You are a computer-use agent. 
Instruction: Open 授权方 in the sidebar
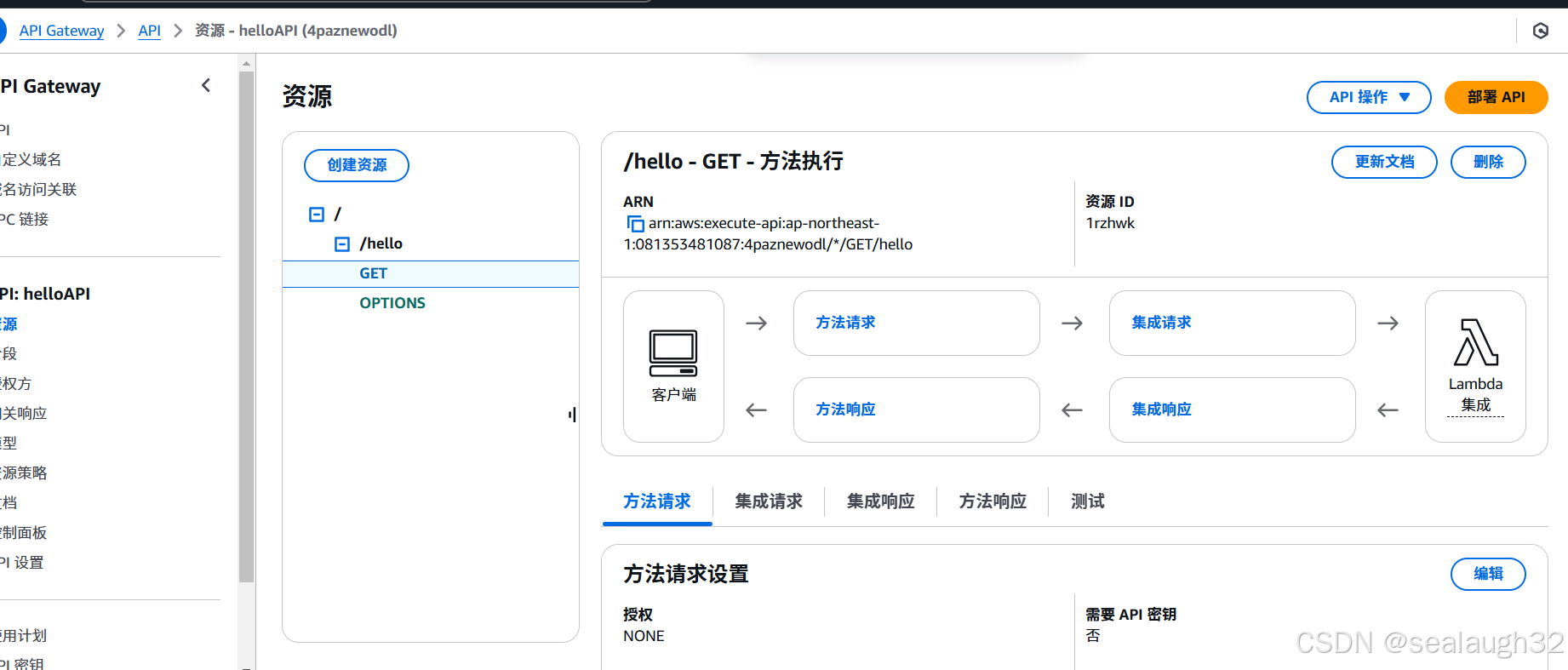15,383
